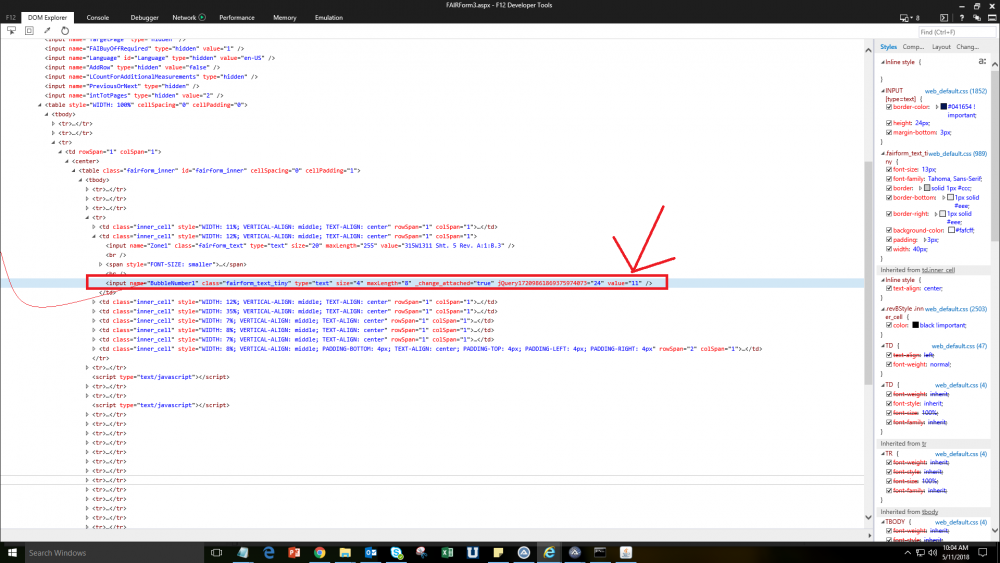Open the Performance tab
The width and height of the screenshot is (1000, 563).
click(x=237, y=18)
